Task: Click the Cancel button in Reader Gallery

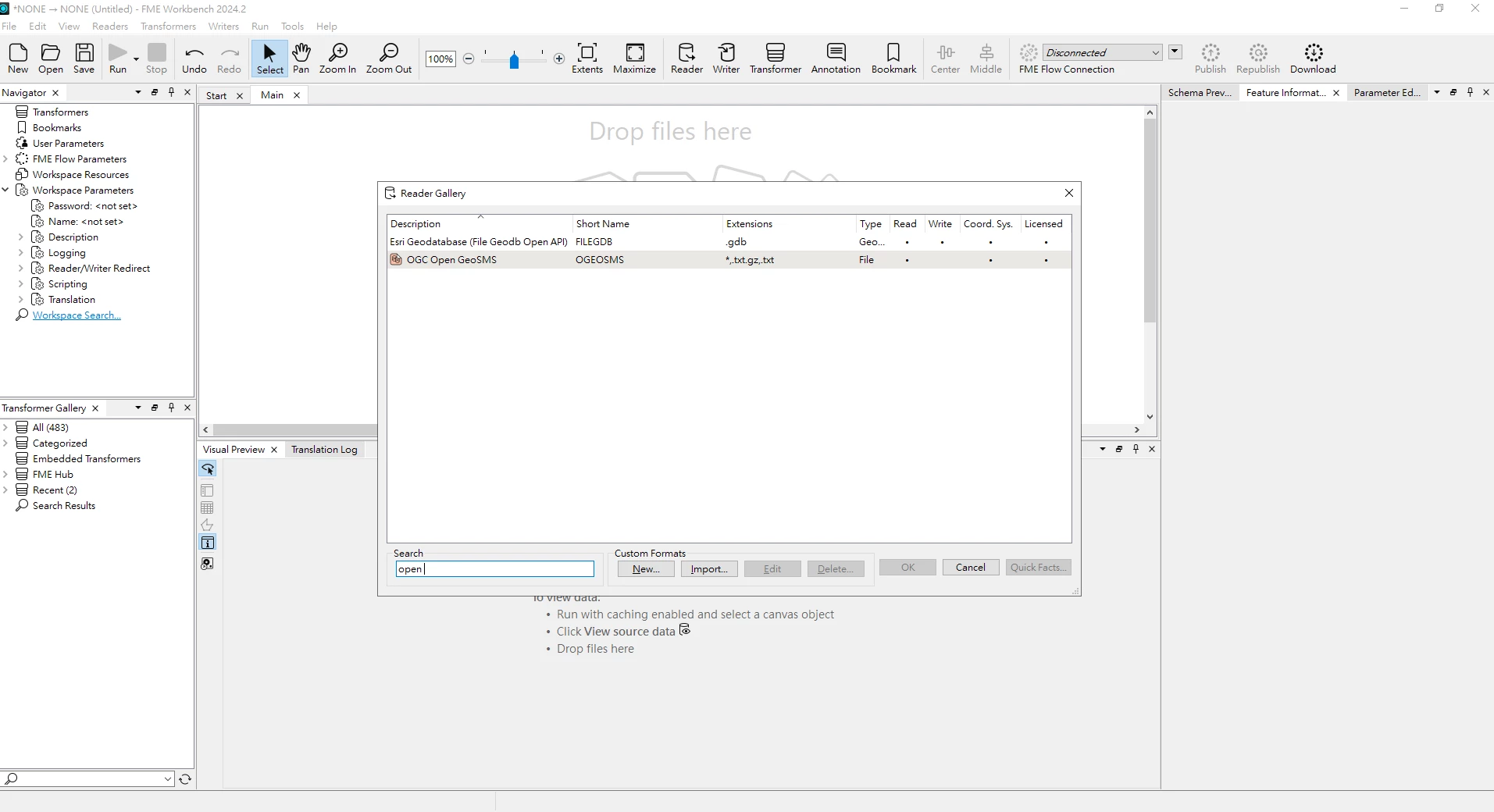Action: pyautogui.click(x=971, y=568)
